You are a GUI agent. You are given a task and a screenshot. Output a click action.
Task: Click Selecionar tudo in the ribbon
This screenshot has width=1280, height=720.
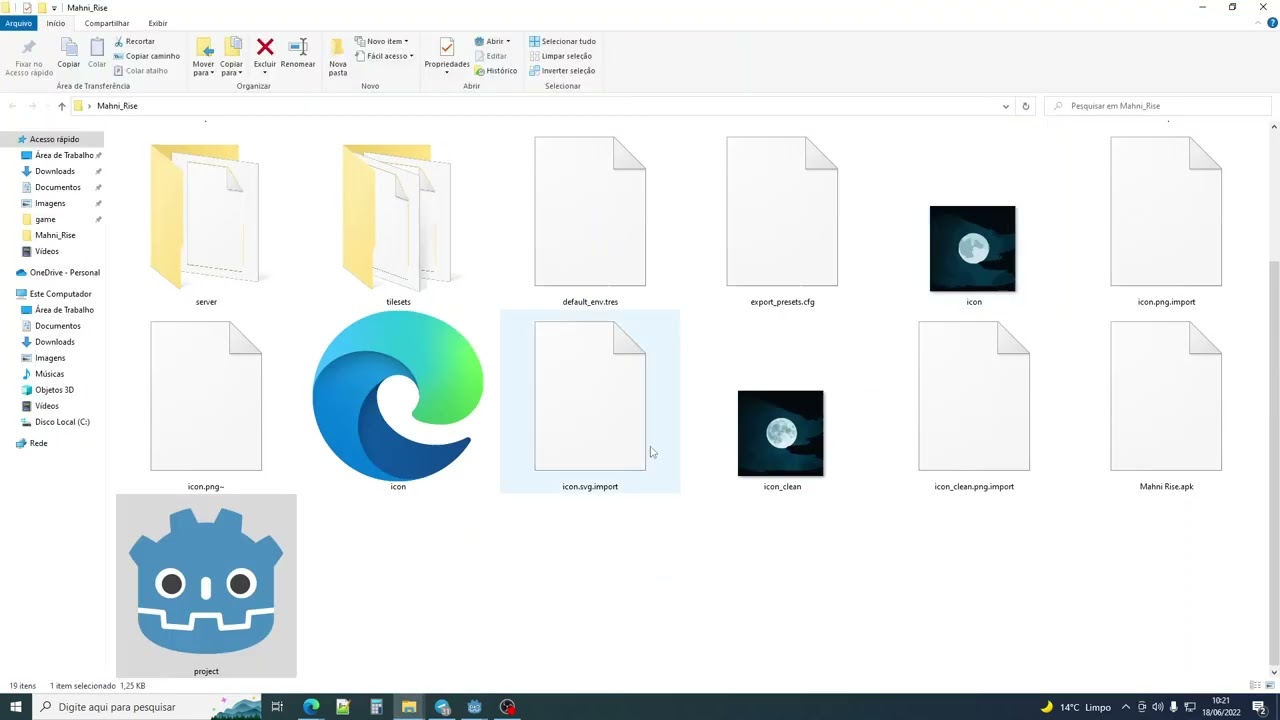tap(563, 41)
